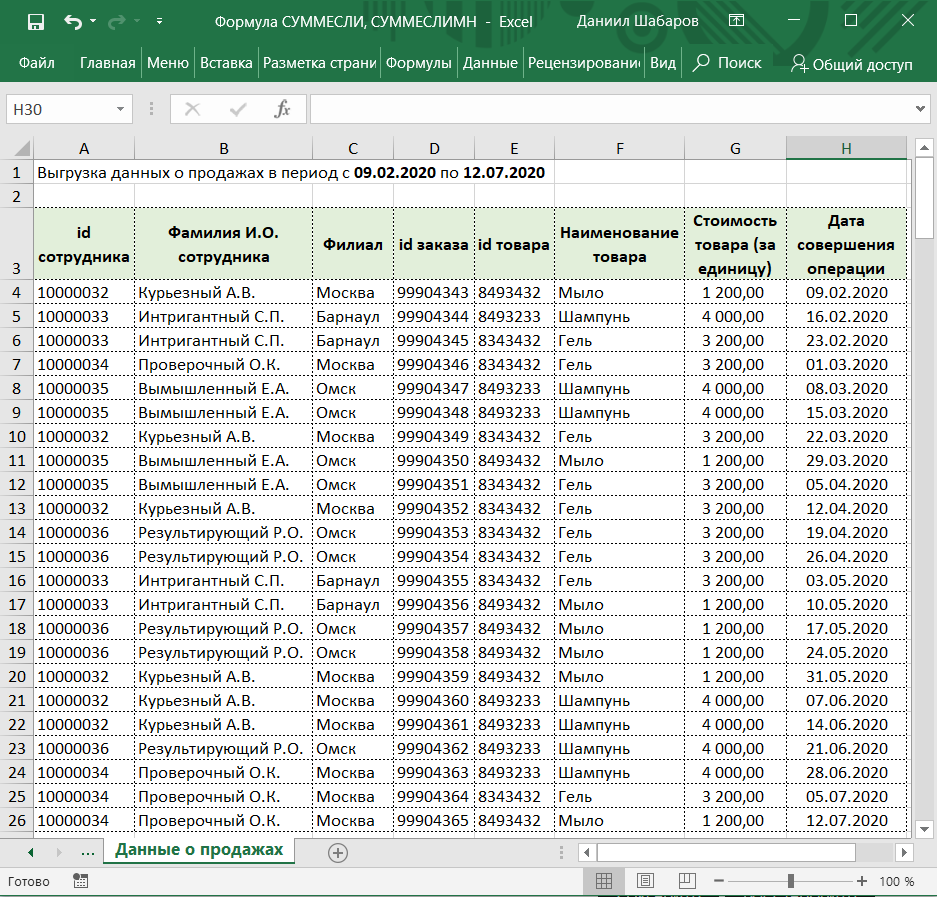Screen dimensions: 937x897
Task: Click cell with order id 99904343
Action: click(434, 293)
